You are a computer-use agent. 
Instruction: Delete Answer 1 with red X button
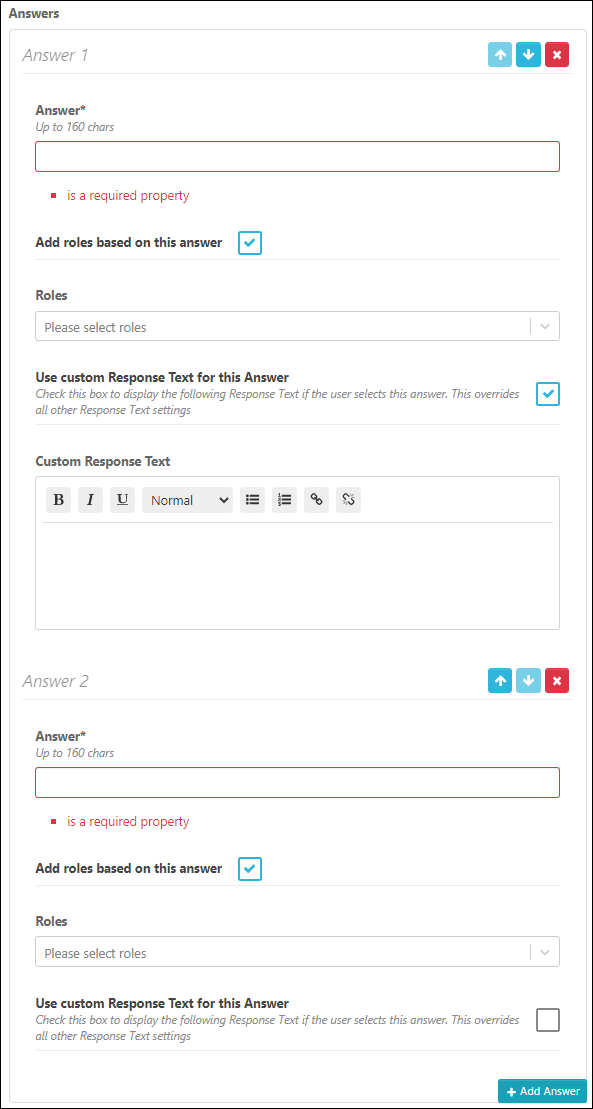coord(557,55)
